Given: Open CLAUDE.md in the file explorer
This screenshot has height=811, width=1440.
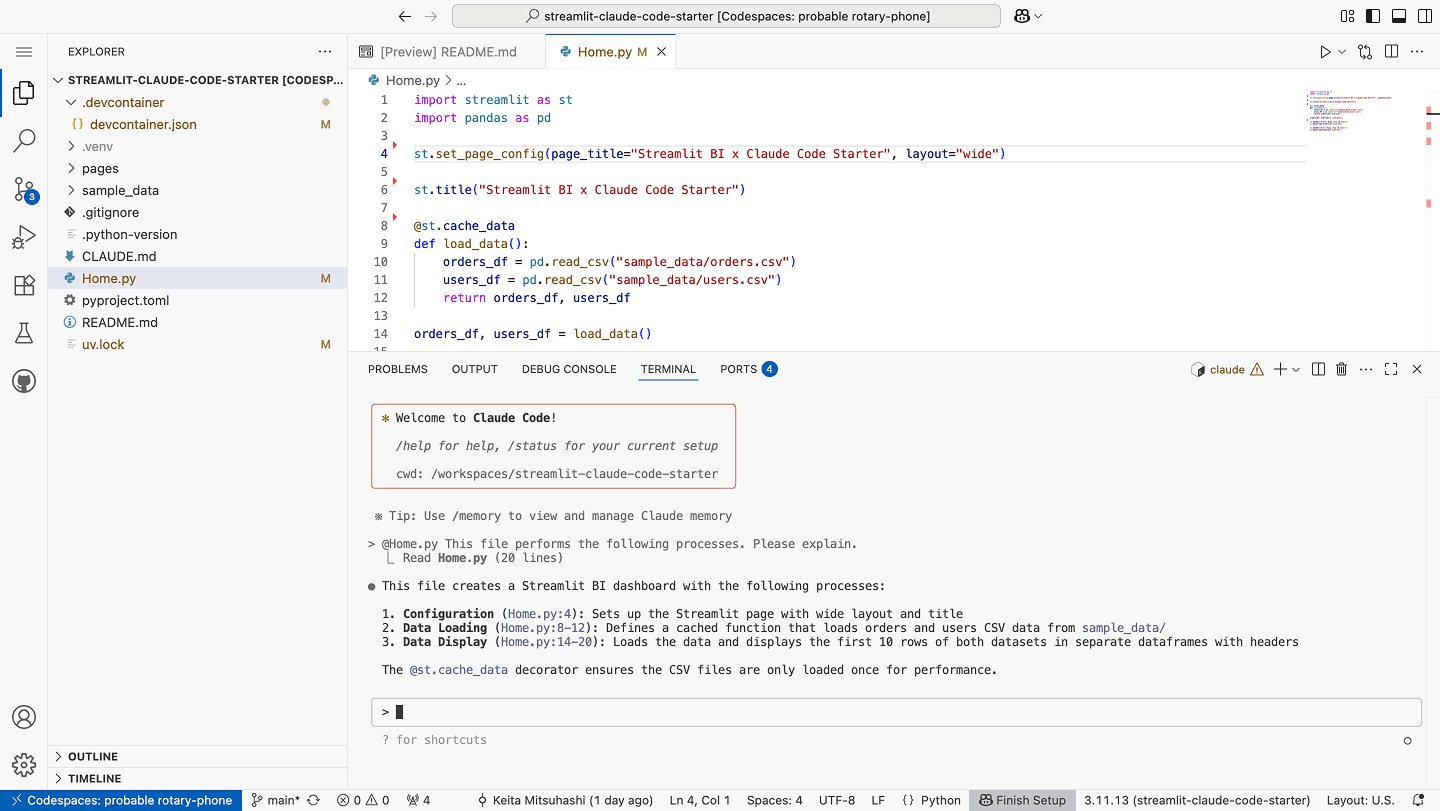Looking at the screenshot, I should (x=118, y=256).
